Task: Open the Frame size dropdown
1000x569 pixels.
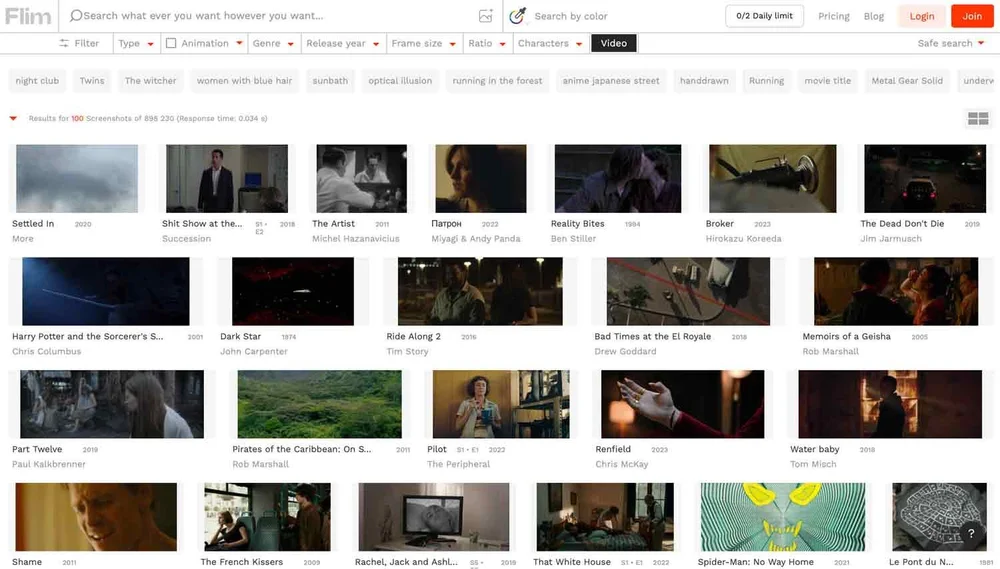Action: pos(423,43)
